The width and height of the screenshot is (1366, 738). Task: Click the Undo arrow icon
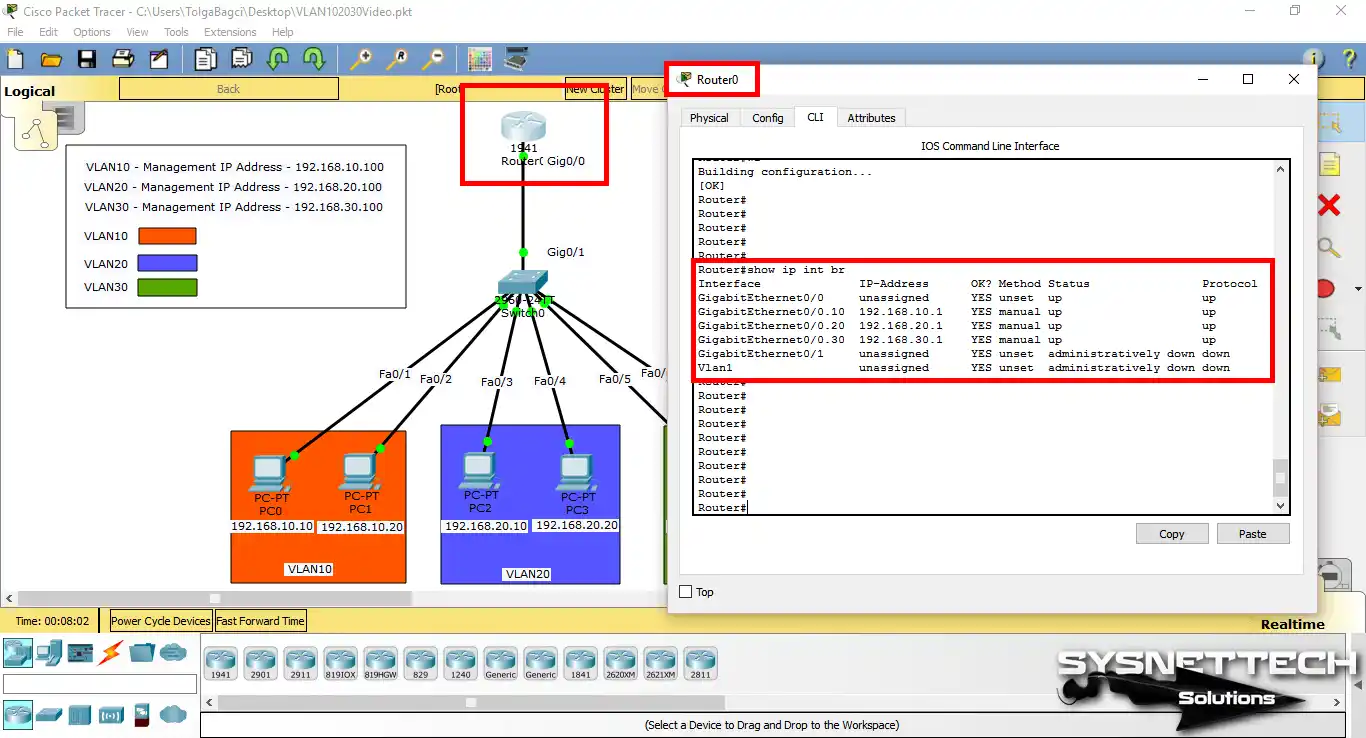tap(276, 60)
